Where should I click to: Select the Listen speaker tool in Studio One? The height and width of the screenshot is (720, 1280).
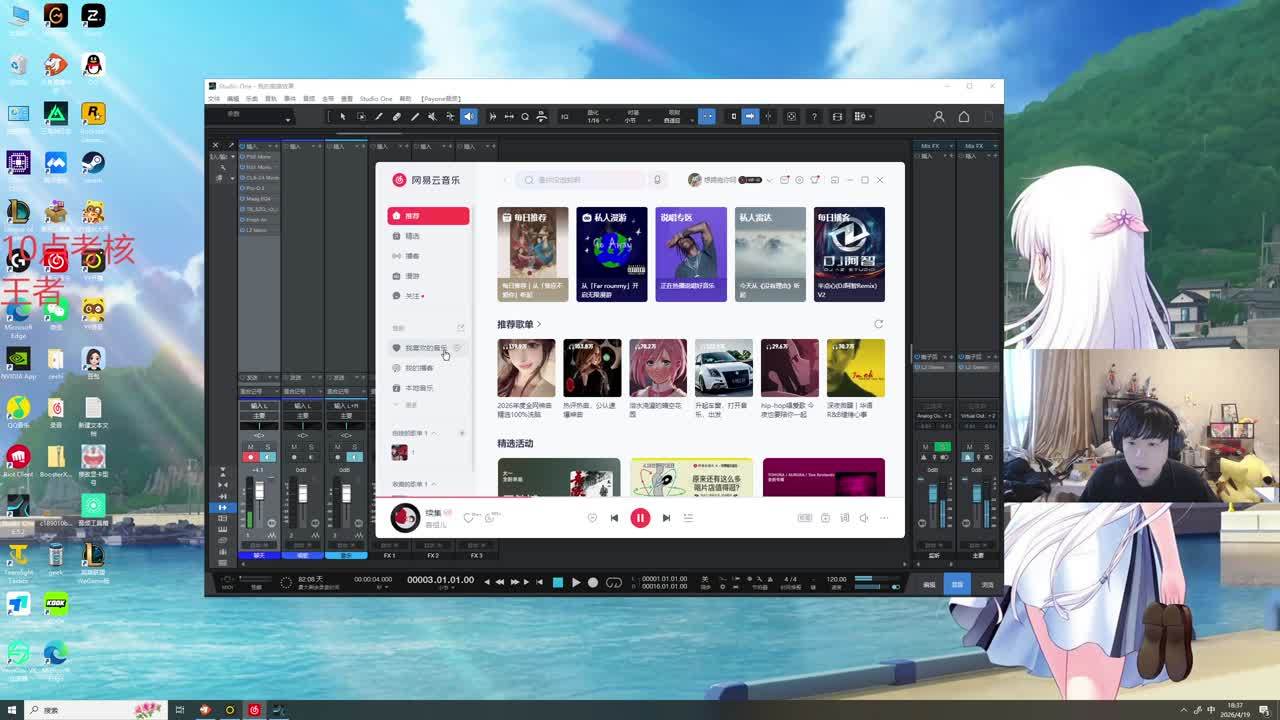(x=468, y=117)
